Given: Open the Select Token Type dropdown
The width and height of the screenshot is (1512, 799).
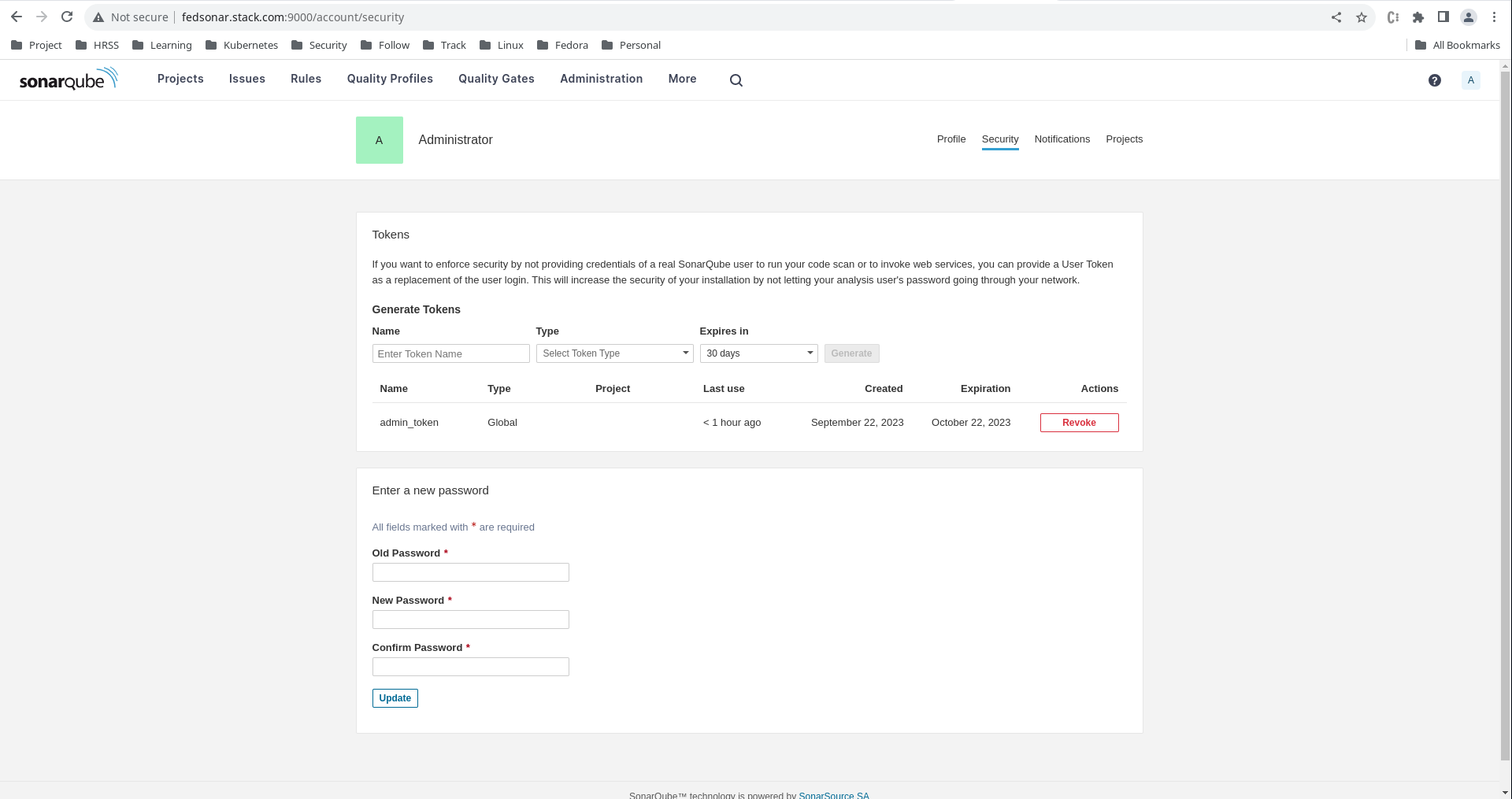Looking at the screenshot, I should (614, 353).
